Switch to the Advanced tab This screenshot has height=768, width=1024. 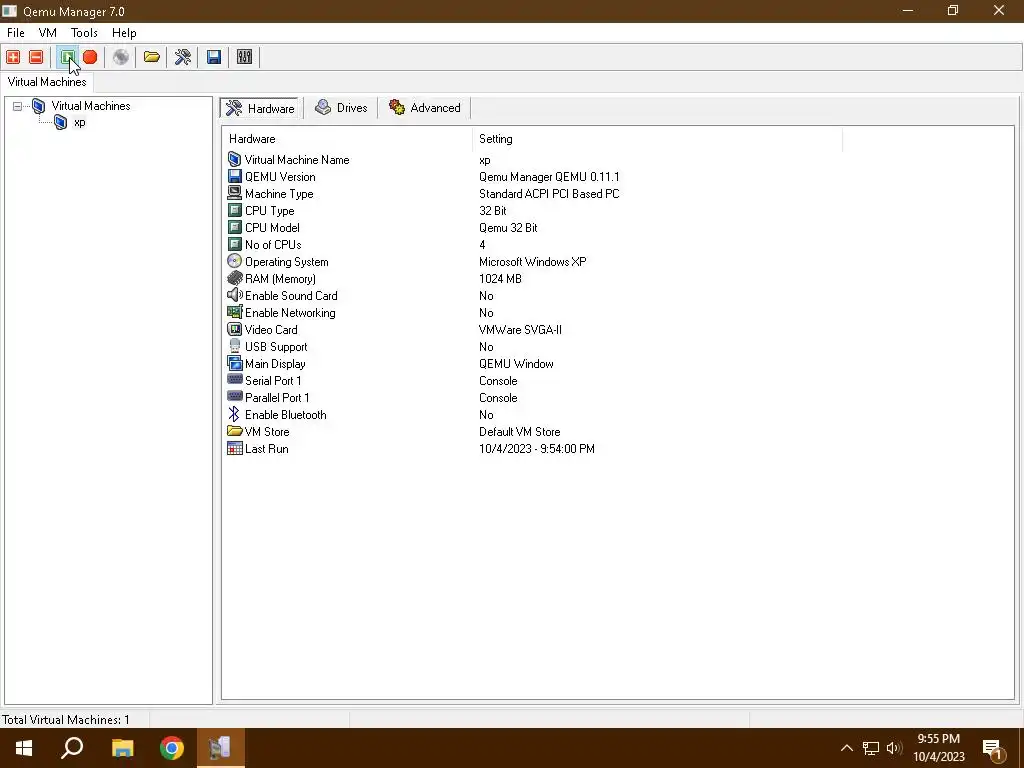424,108
